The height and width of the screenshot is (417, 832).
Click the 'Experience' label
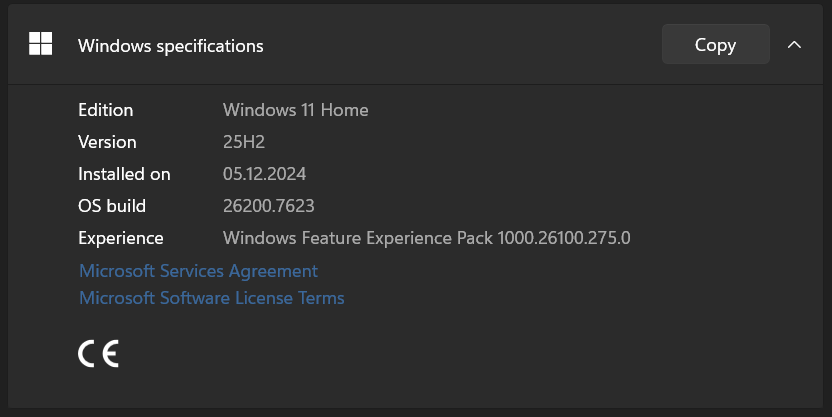[120, 238]
